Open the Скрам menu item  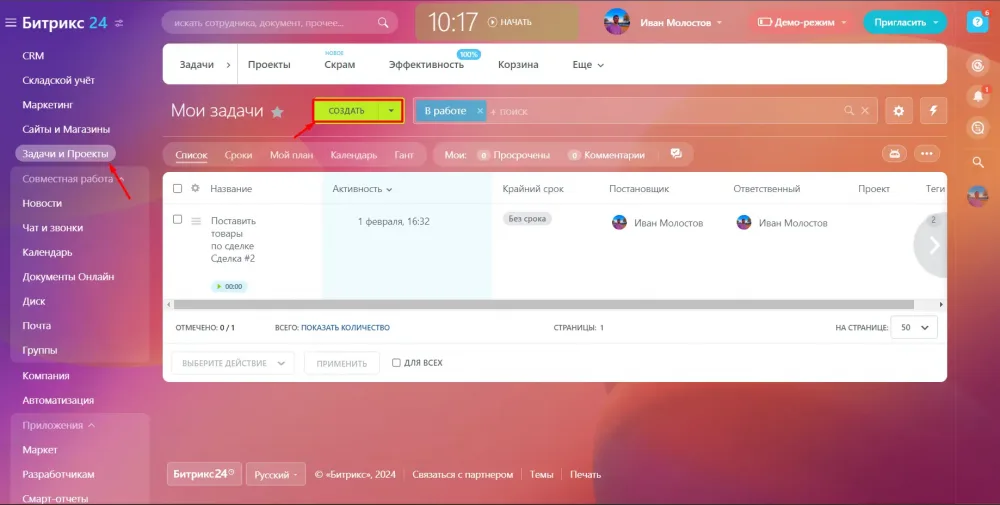(x=340, y=64)
